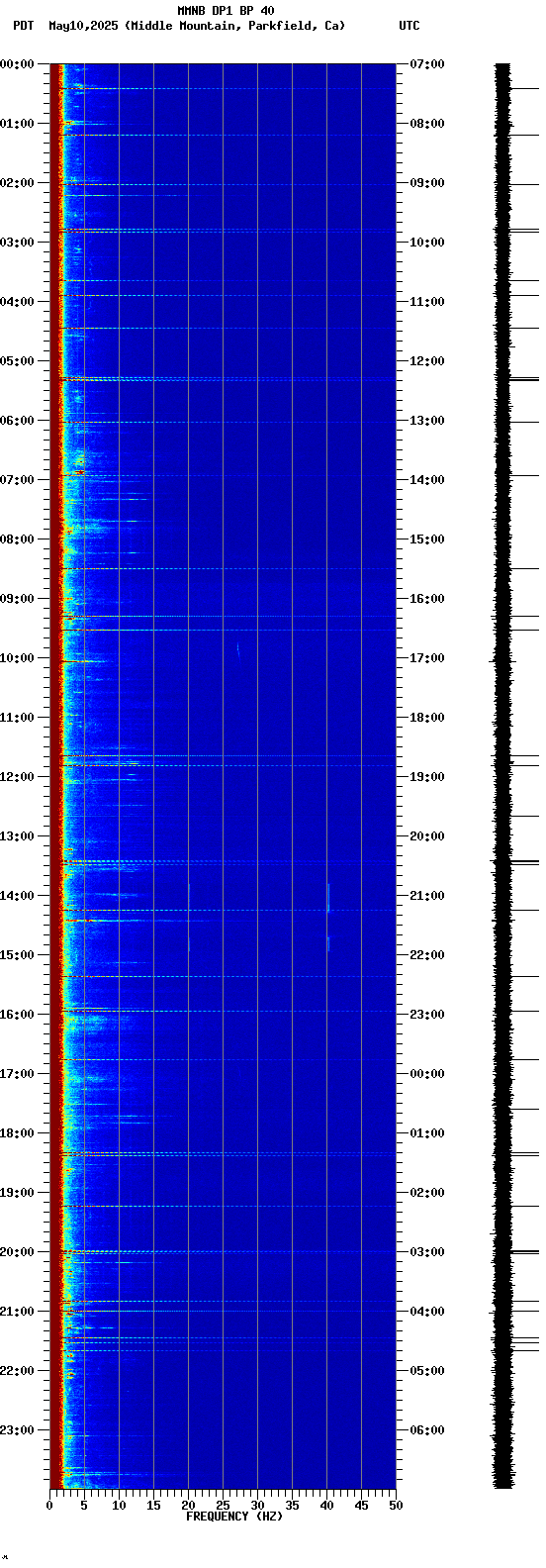Click the frequency axis tick label '10'
The height and width of the screenshot is (1568, 546).
(119, 1506)
